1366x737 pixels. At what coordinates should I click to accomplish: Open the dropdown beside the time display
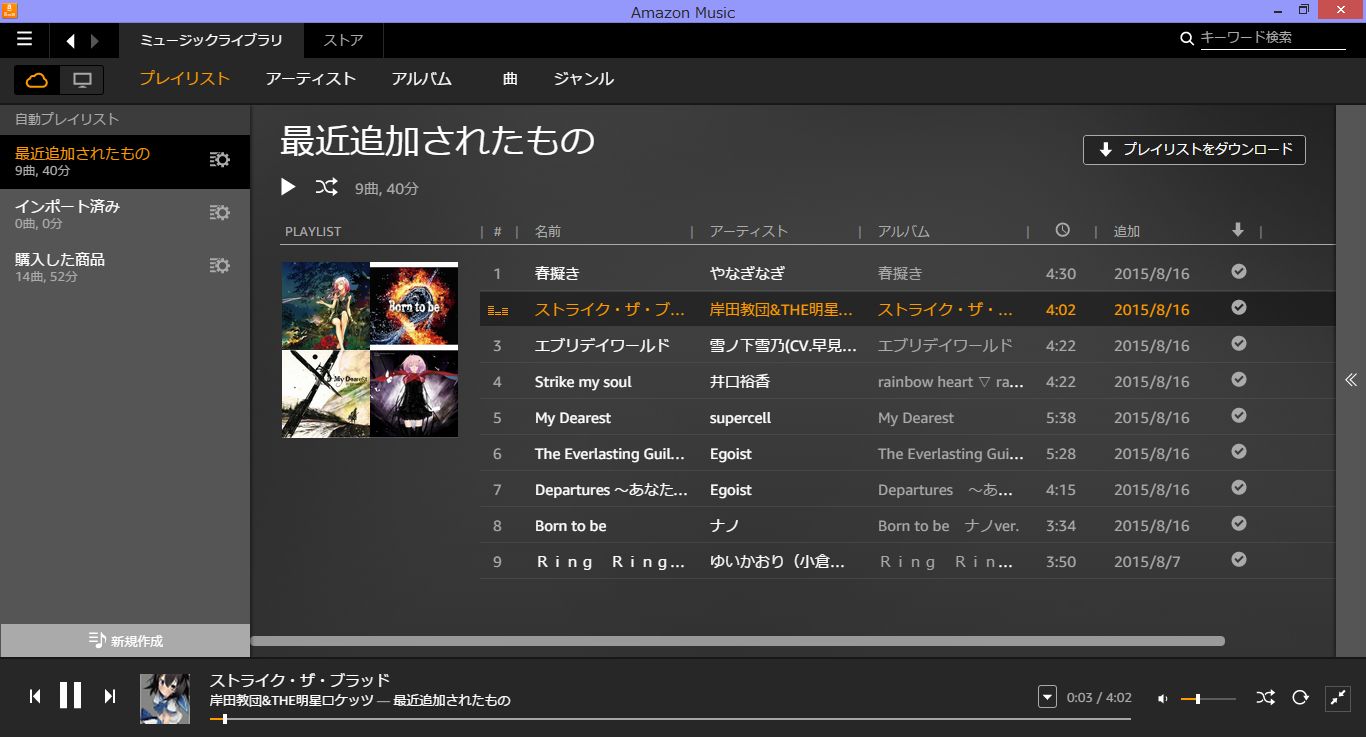click(x=1047, y=697)
